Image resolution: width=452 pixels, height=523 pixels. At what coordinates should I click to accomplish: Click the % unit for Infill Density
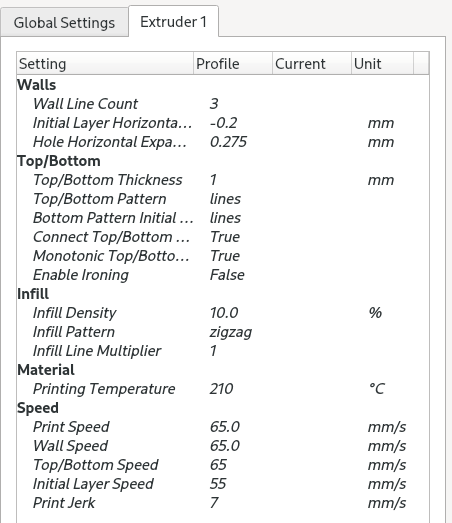click(x=375, y=313)
